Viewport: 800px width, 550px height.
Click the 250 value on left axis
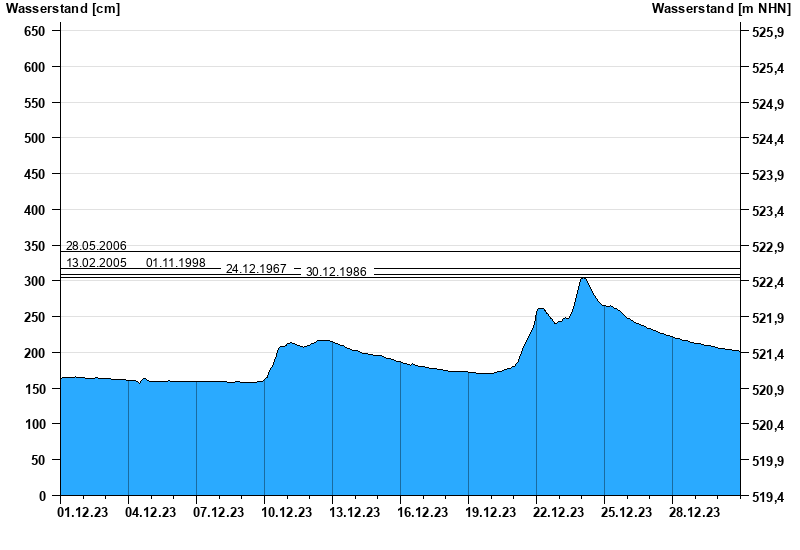[35, 317]
